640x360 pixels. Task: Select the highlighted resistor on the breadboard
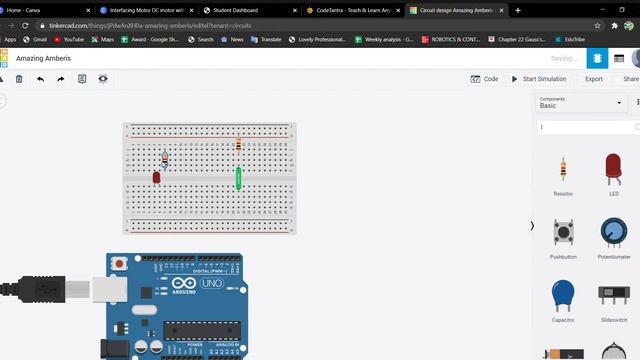point(165,160)
